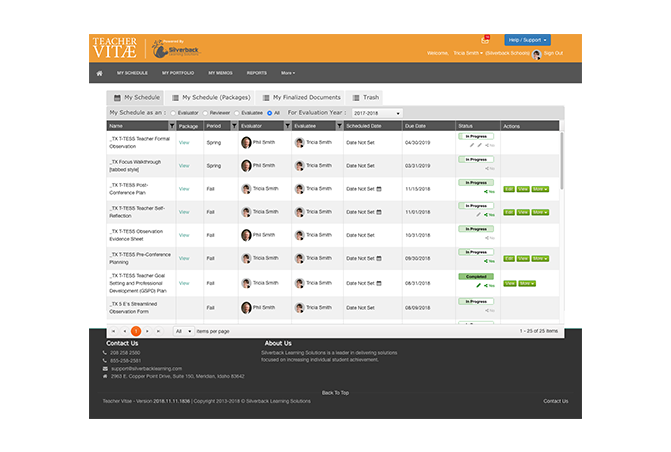The width and height of the screenshot is (671, 452).
Task: Click calendar icon in Post-Conference Plan row
Action: [380, 187]
